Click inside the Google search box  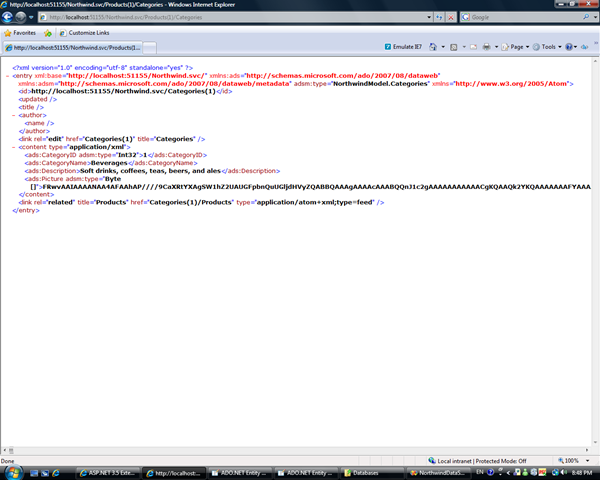click(526, 17)
